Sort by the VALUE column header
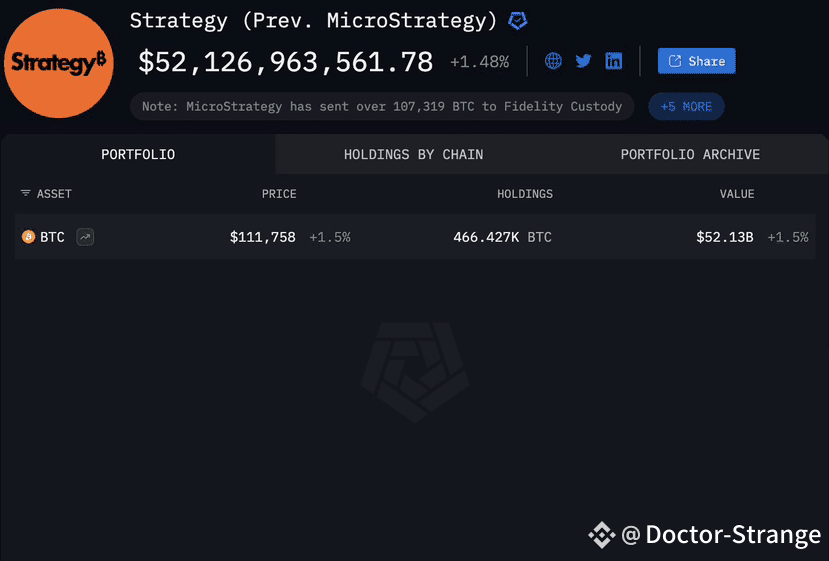Viewport: 829px width, 561px height. pyautogui.click(x=737, y=194)
